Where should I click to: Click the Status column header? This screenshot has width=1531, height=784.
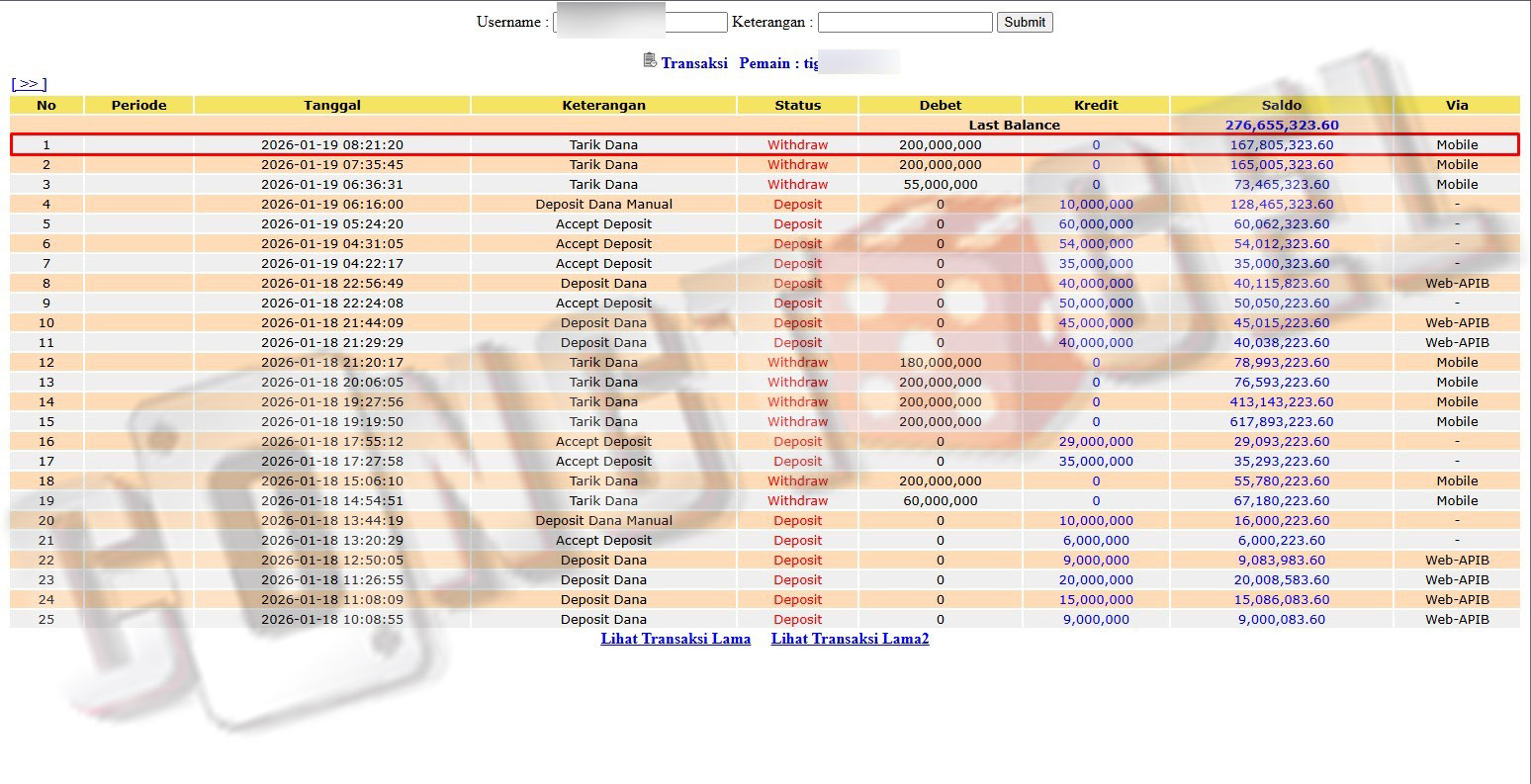click(x=797, y=105)
